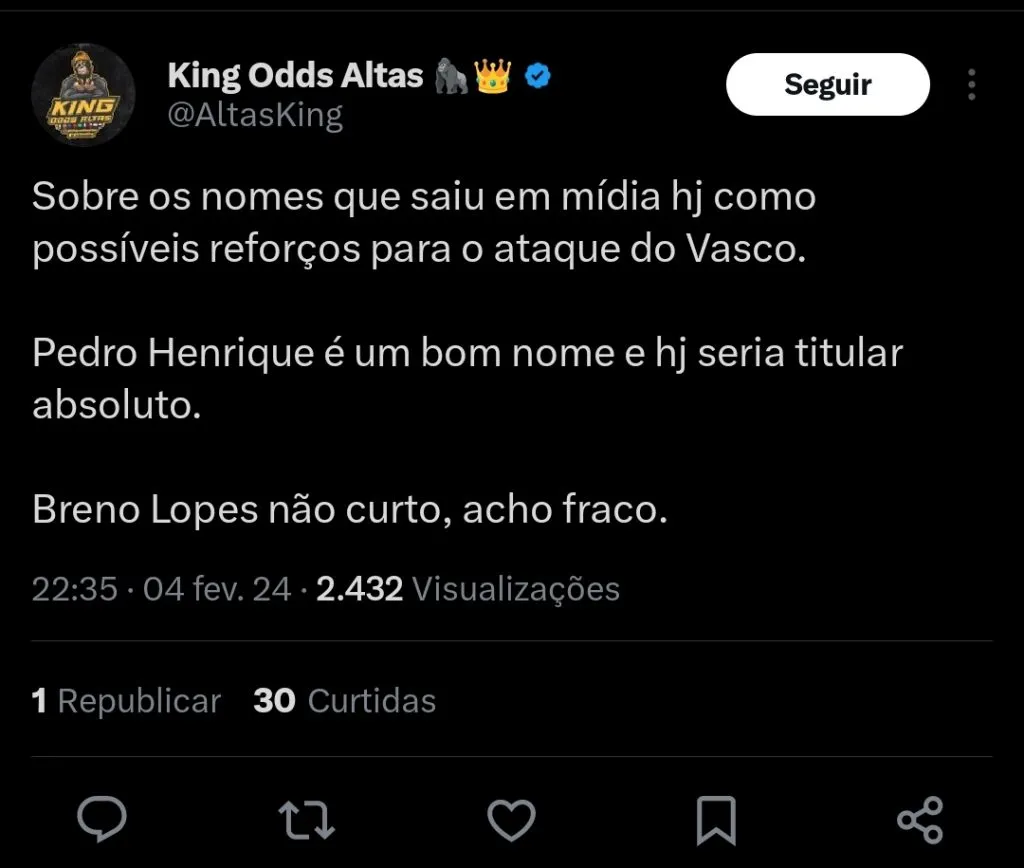Open the @AltasKing handle link
Image resolution: width=1024 pixels, height=868 pixels.
point(255,116)
